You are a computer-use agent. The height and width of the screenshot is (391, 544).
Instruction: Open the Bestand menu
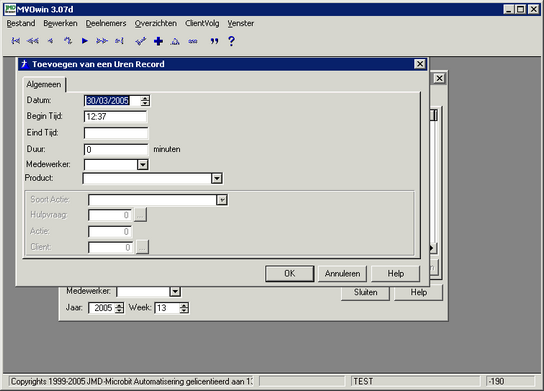21,23
